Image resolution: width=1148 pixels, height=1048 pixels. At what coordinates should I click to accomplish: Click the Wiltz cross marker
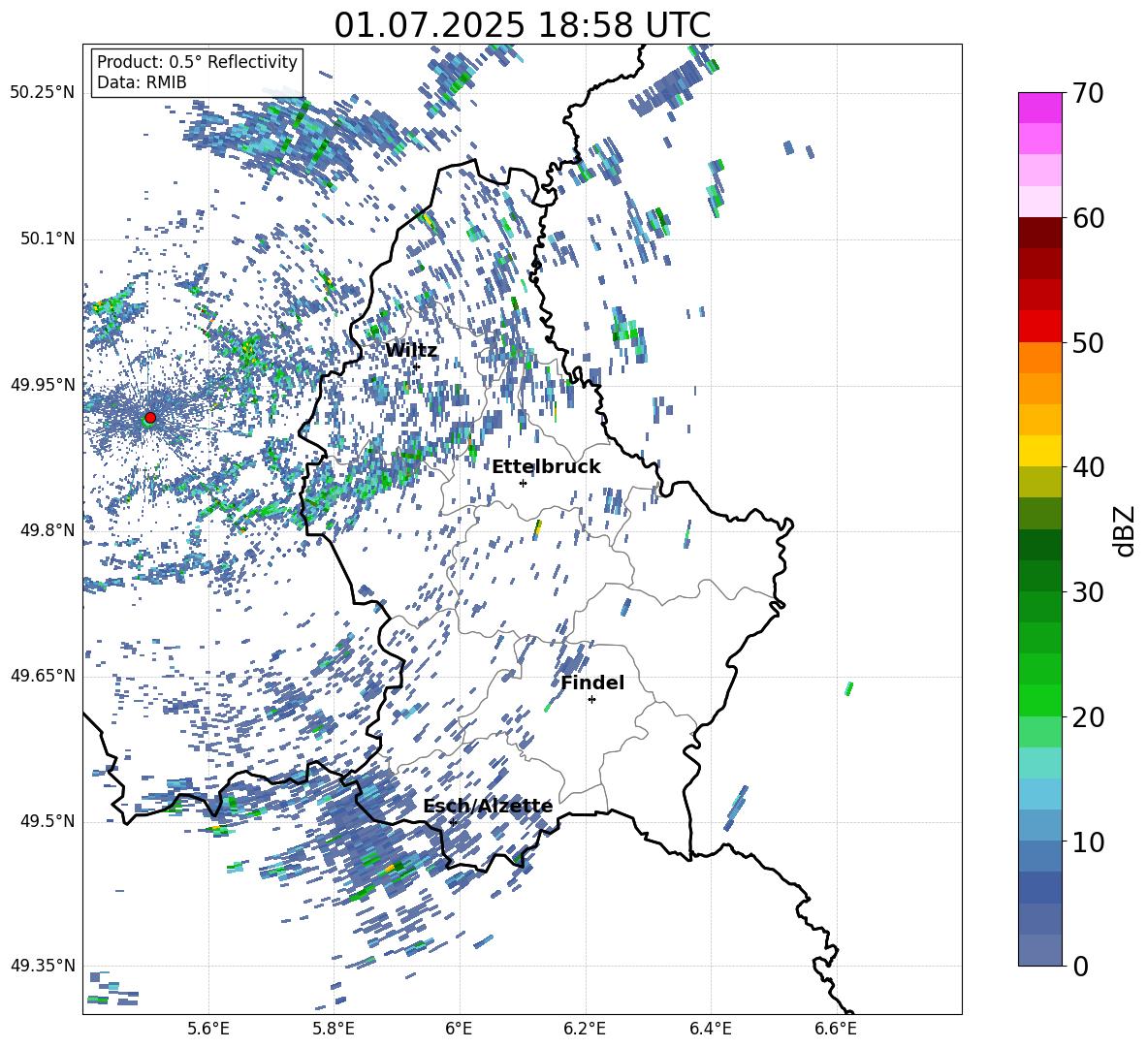point(416,366)
